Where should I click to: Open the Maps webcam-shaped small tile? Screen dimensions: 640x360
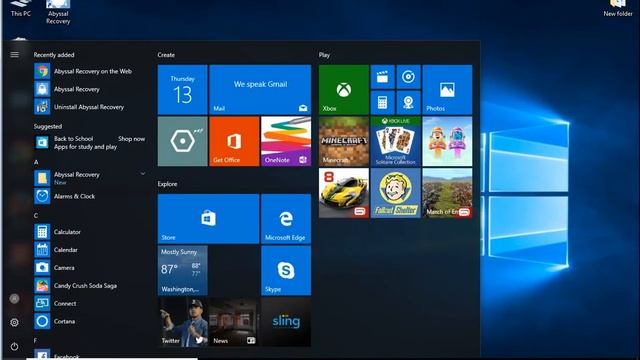pyautogui.click(x=408, y=102)
